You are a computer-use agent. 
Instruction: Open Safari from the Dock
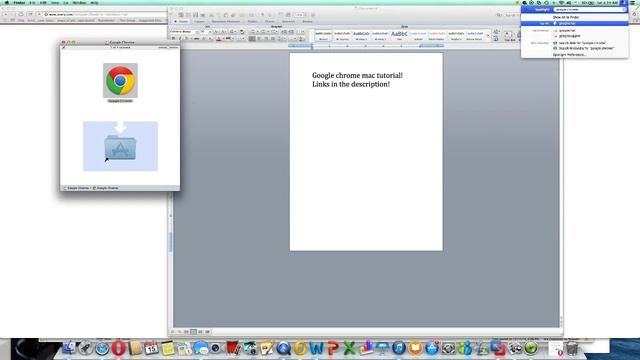pos(102,348)
